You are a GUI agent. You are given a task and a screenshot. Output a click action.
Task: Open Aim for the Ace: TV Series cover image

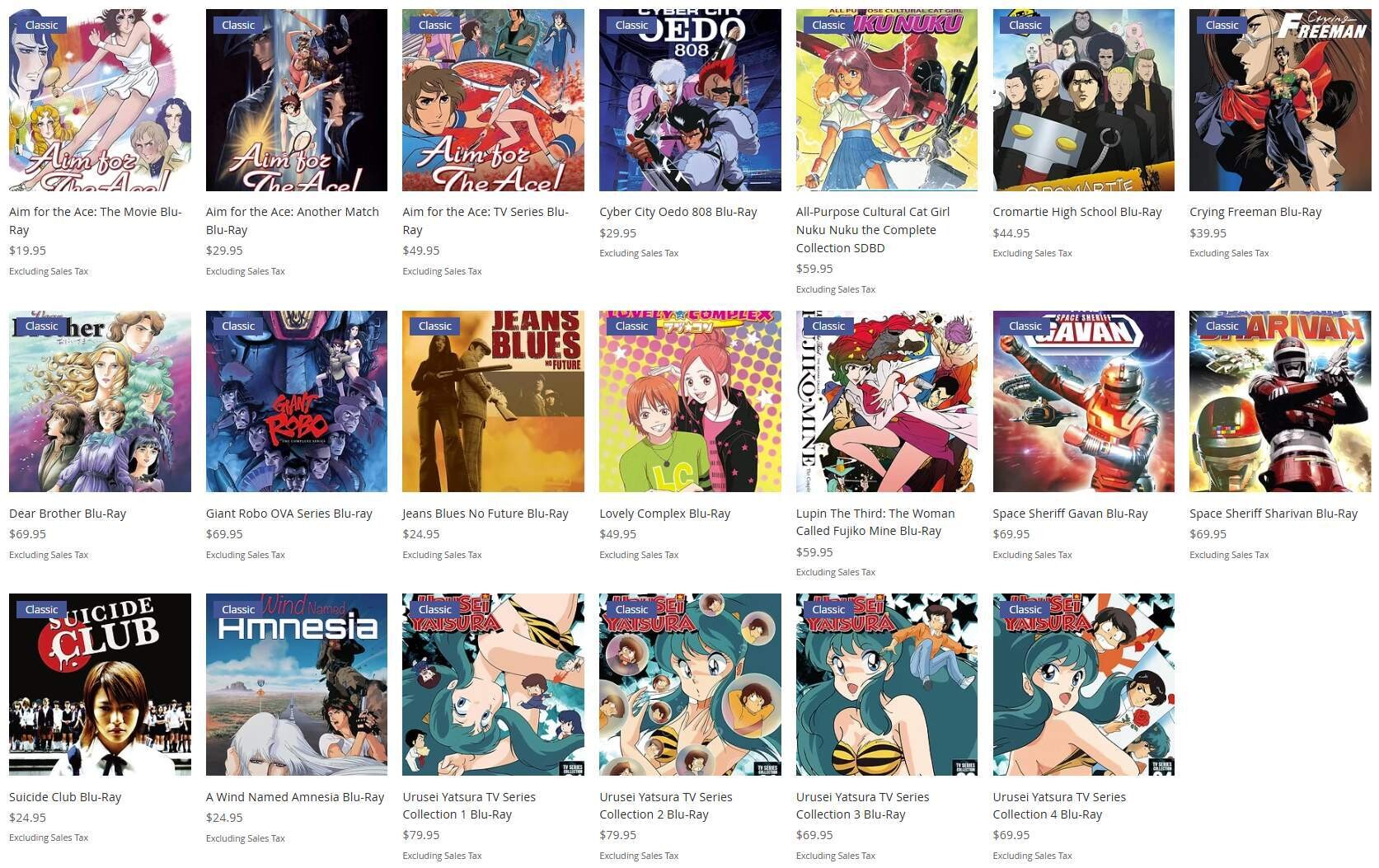pyautogui.click(x=493, y=100)
